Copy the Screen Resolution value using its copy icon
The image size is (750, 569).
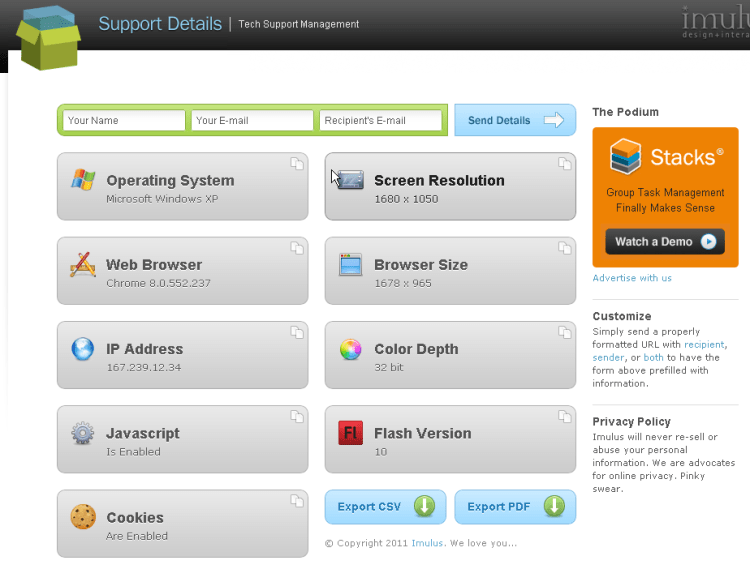click(x=565, y=164)
